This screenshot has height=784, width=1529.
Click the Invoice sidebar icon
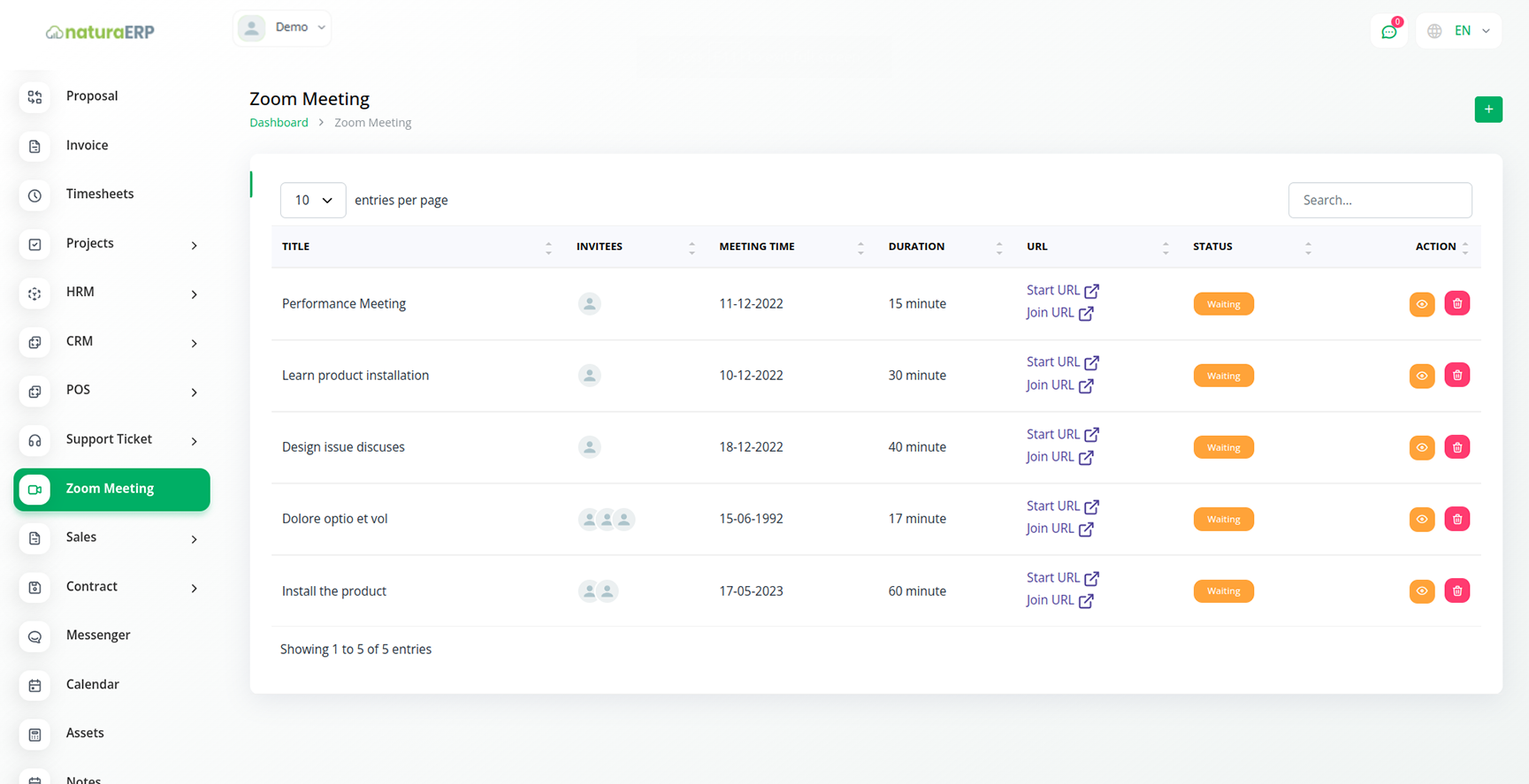[34, 146]
